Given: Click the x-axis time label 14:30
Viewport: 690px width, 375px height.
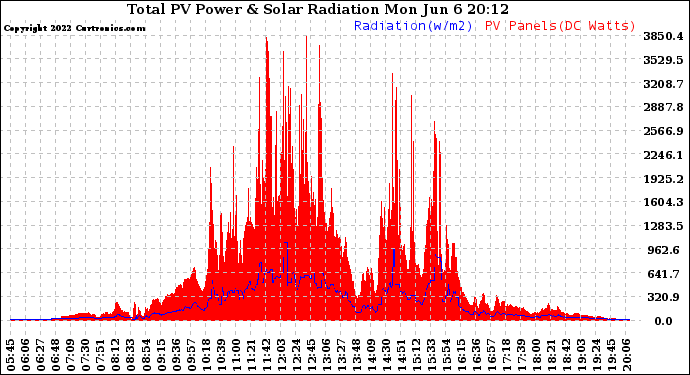Looking at the screenshot, I should tap(386, 355).
